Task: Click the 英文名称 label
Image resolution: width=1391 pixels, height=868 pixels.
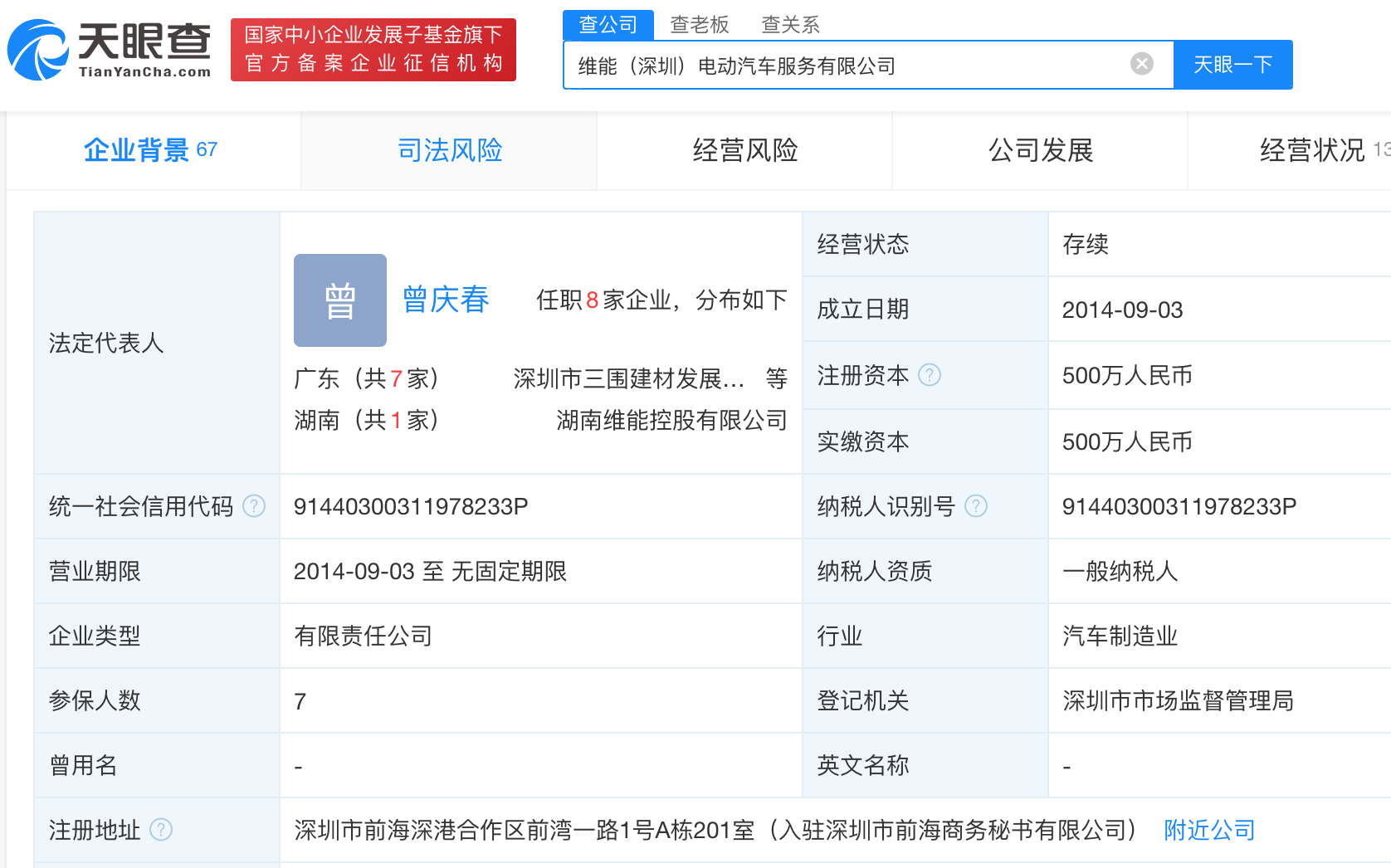Action: point(863,766)
